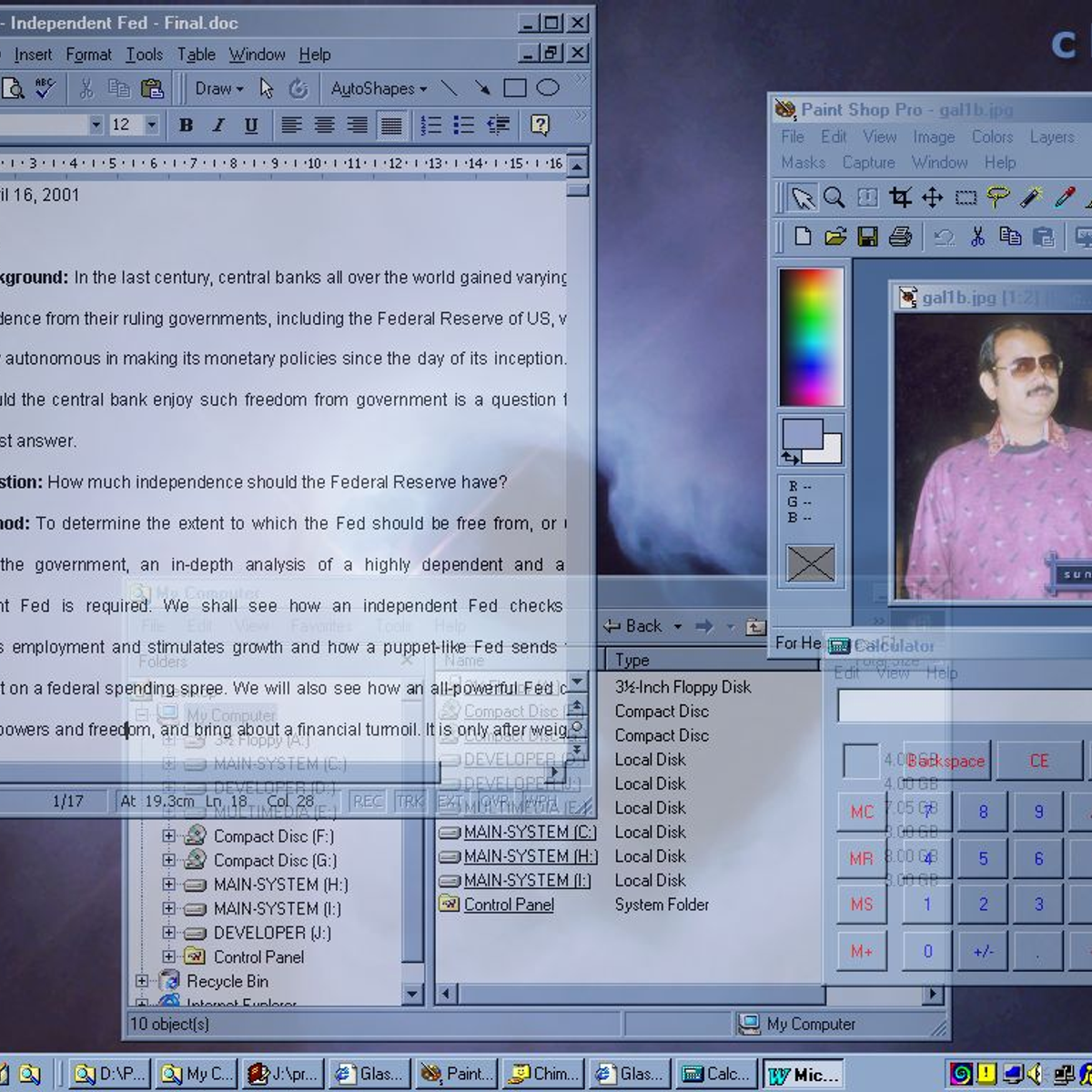Print the image from Paint Shop Pro

pyautogui.click(x=901, y=237)
